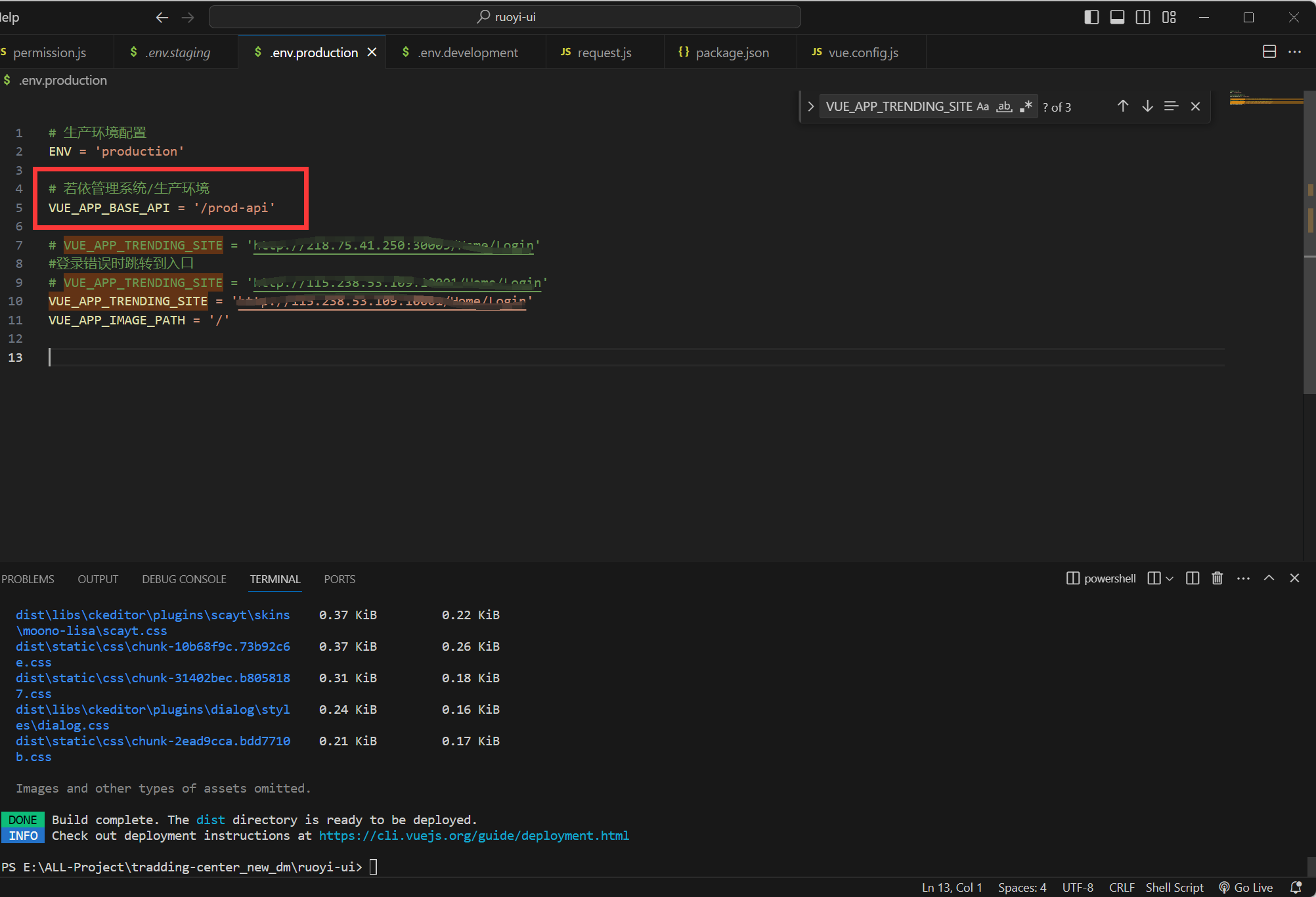1316x897 pixels.
Task: Click split editor icon in tab bar
Action: [x=1269, y=52]
